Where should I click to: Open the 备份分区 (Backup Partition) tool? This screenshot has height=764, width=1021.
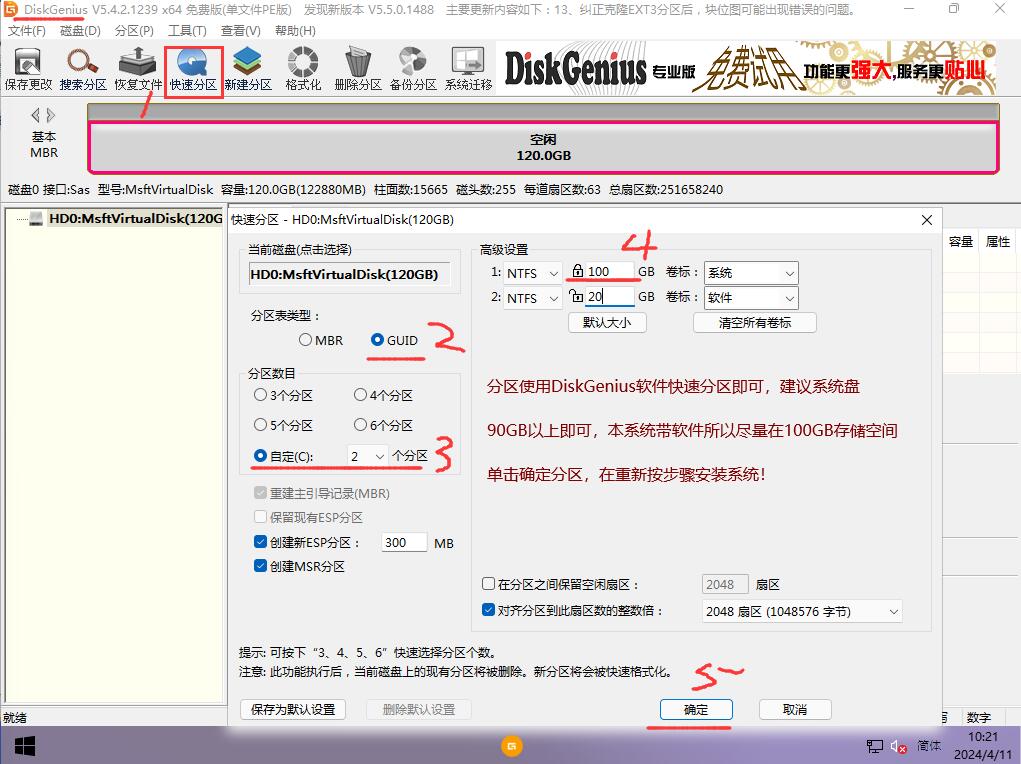[413, 68]
